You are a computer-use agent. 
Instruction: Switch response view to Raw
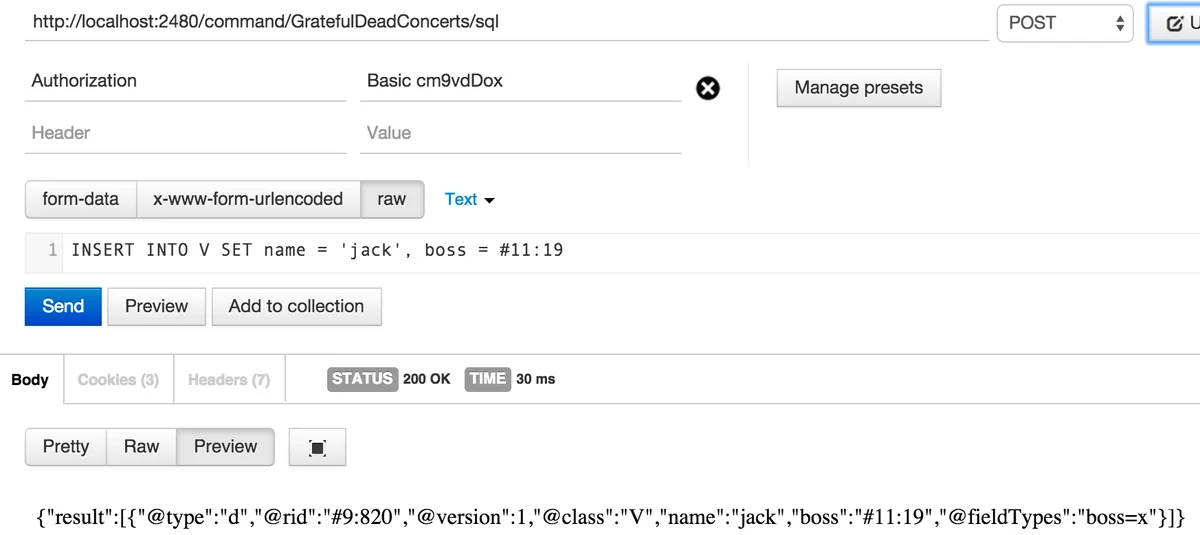pyautogui.click(x=141, y=446)
